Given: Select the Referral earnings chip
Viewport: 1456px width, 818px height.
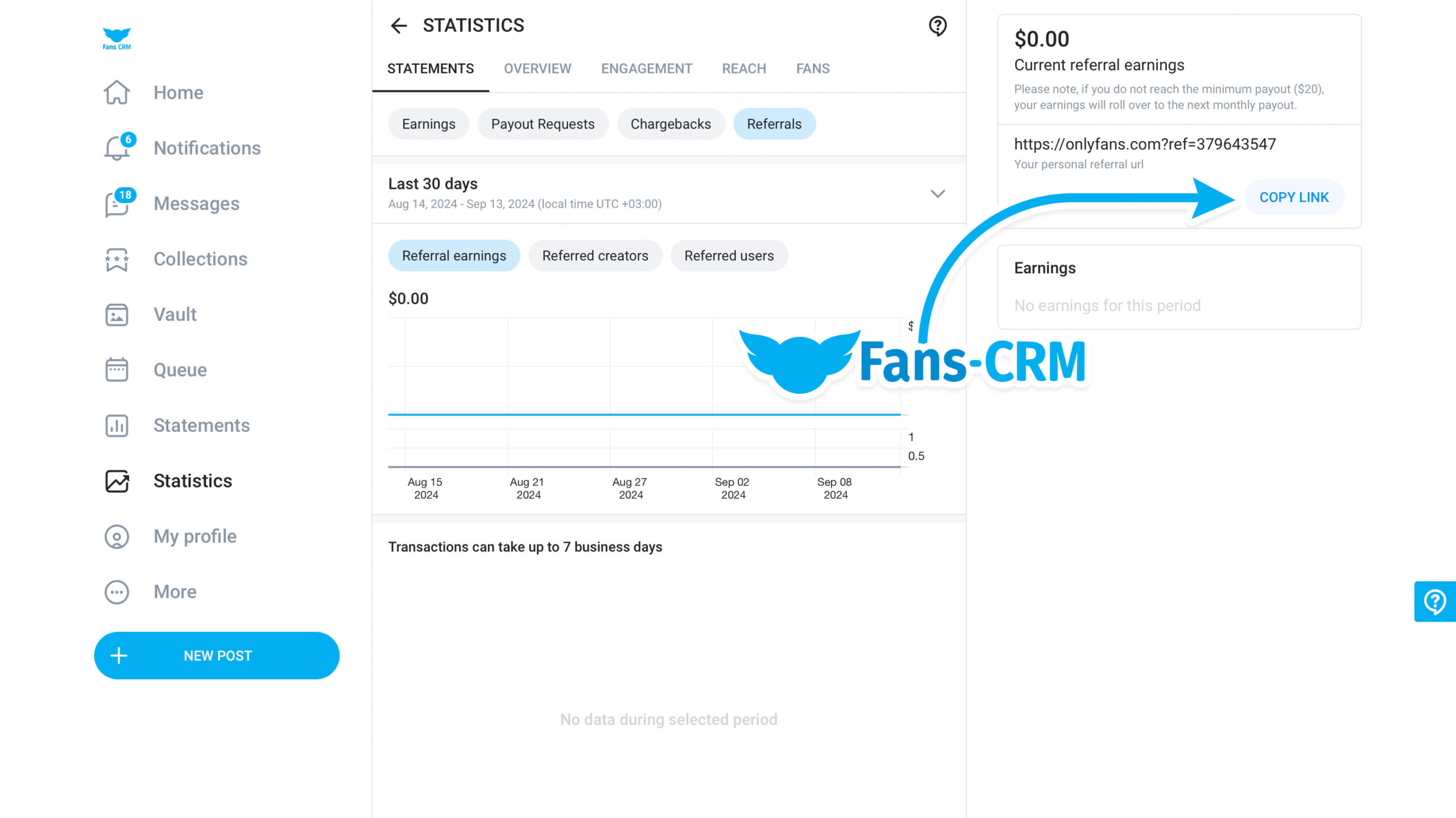Looking at the screenshot, I should point(454,255).
